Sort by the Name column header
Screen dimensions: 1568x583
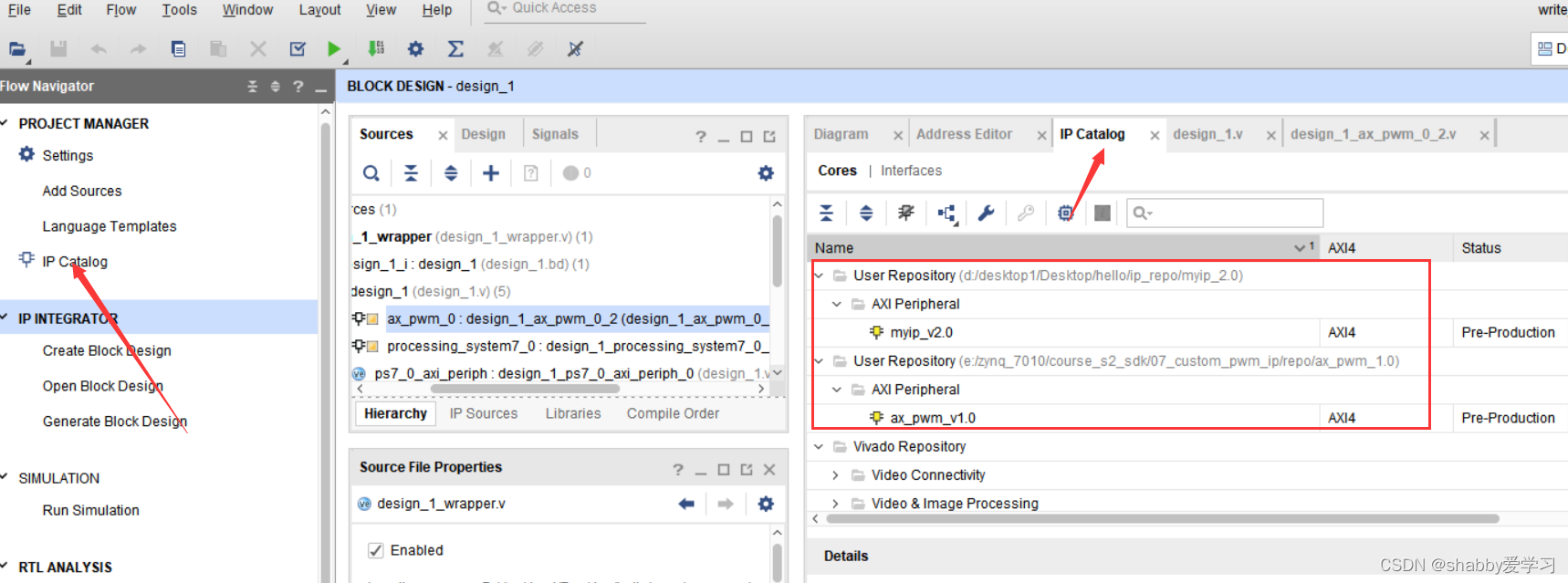tap(1063, 248)
